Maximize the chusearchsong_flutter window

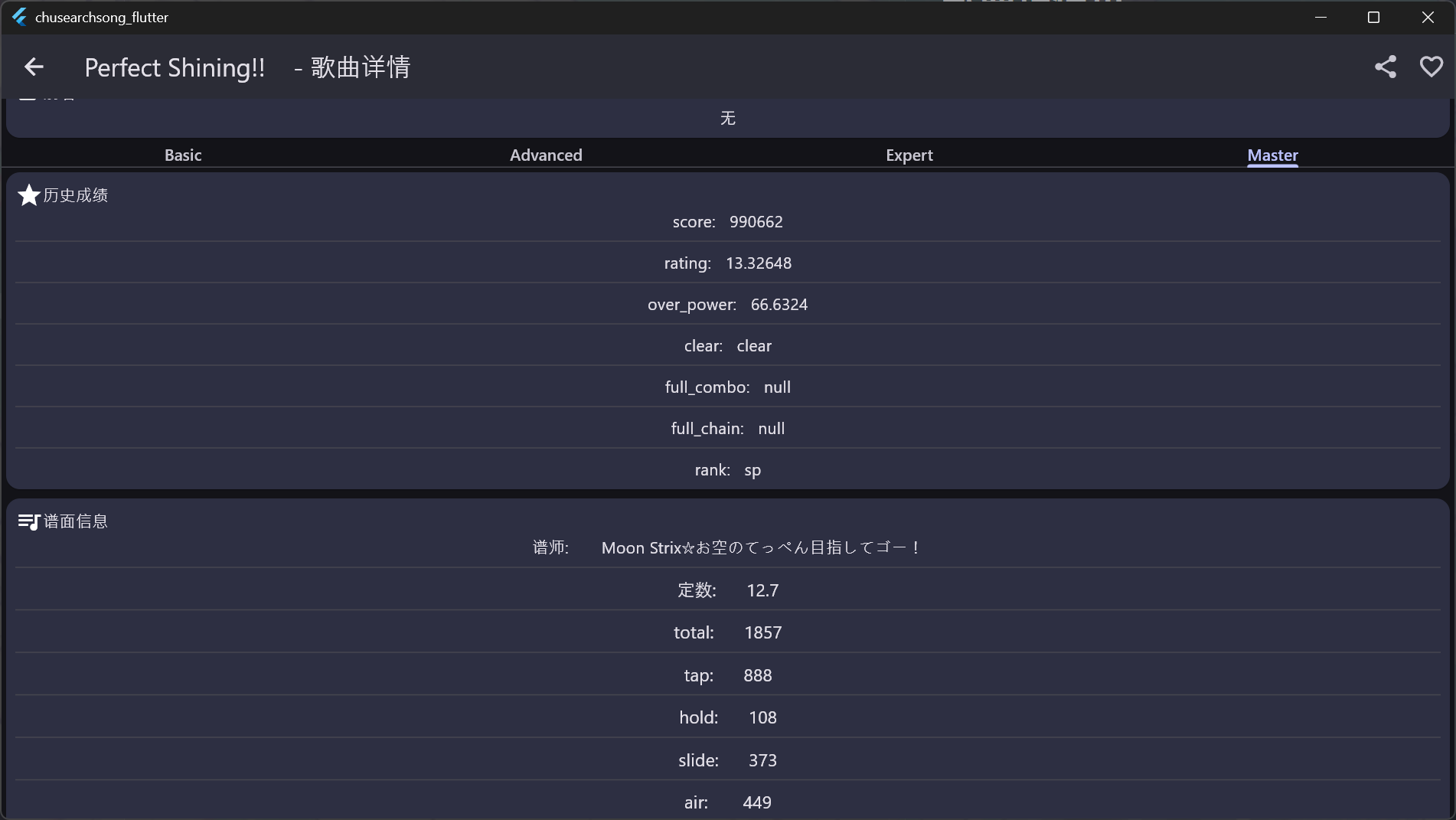[1373, 17]
